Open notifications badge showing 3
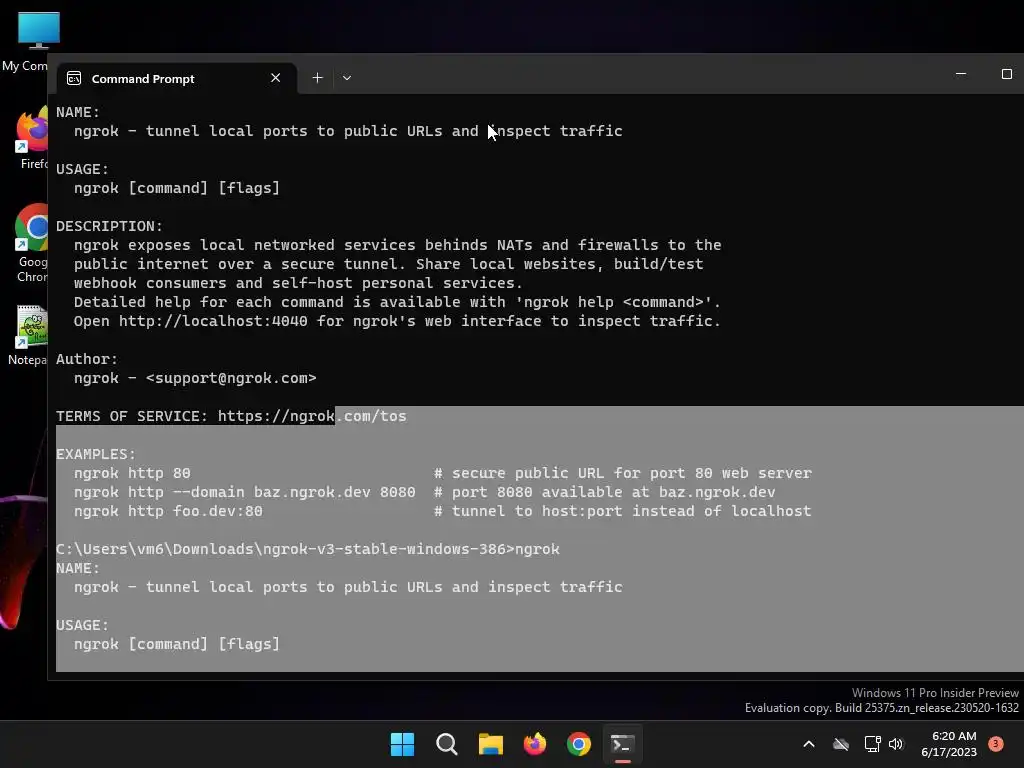Viewport: 1024px width, 768px height. (x=996, y=744)
